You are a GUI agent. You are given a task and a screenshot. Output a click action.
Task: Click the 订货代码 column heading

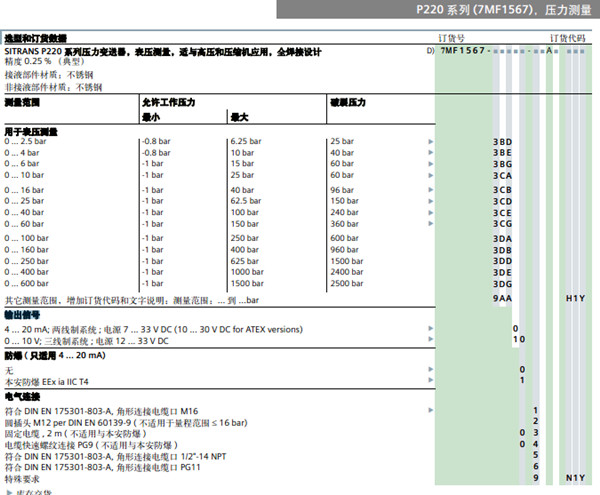tap(567, 38)
